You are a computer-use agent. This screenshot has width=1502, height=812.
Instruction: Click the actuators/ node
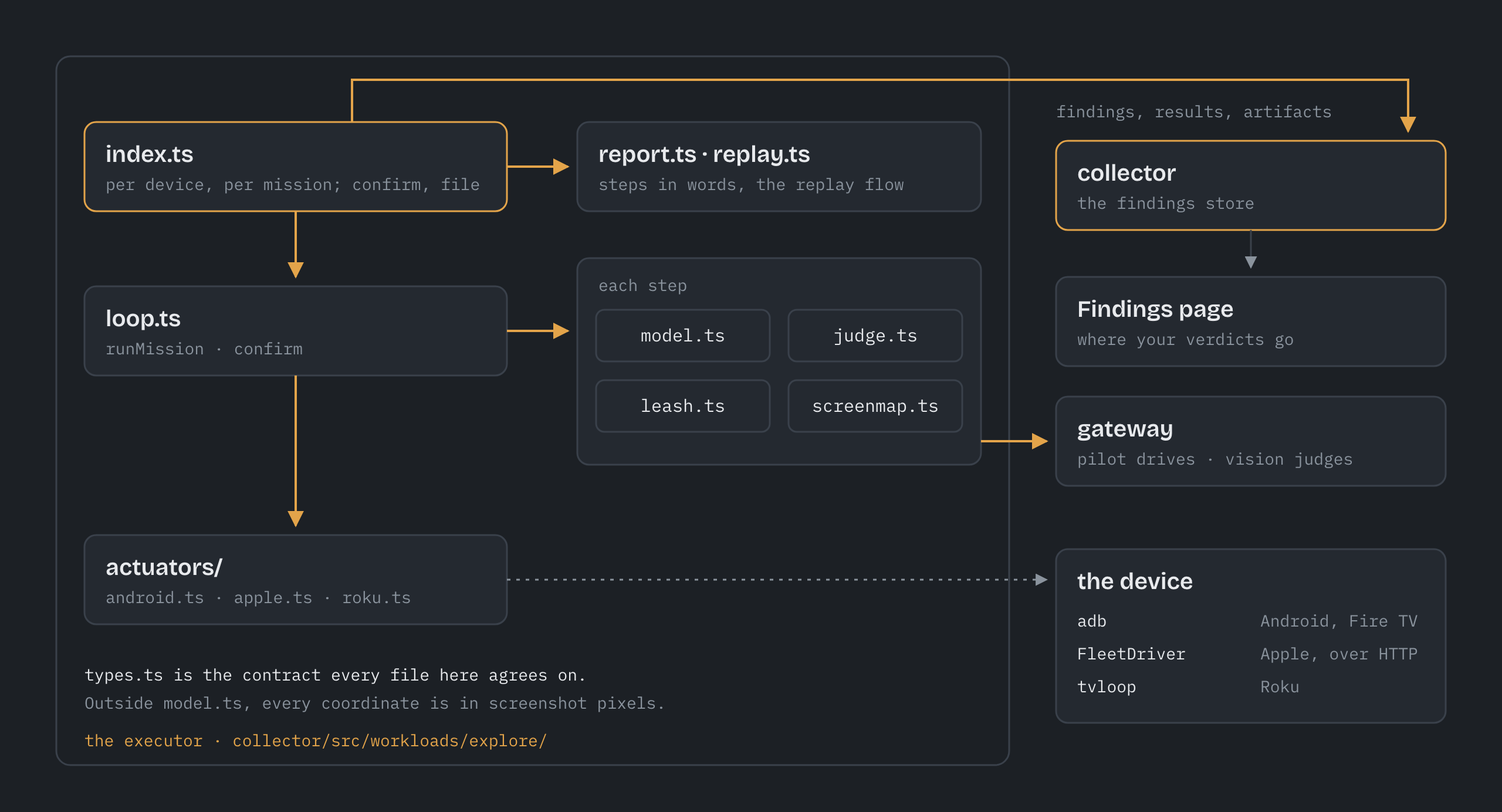coord(296,580)
